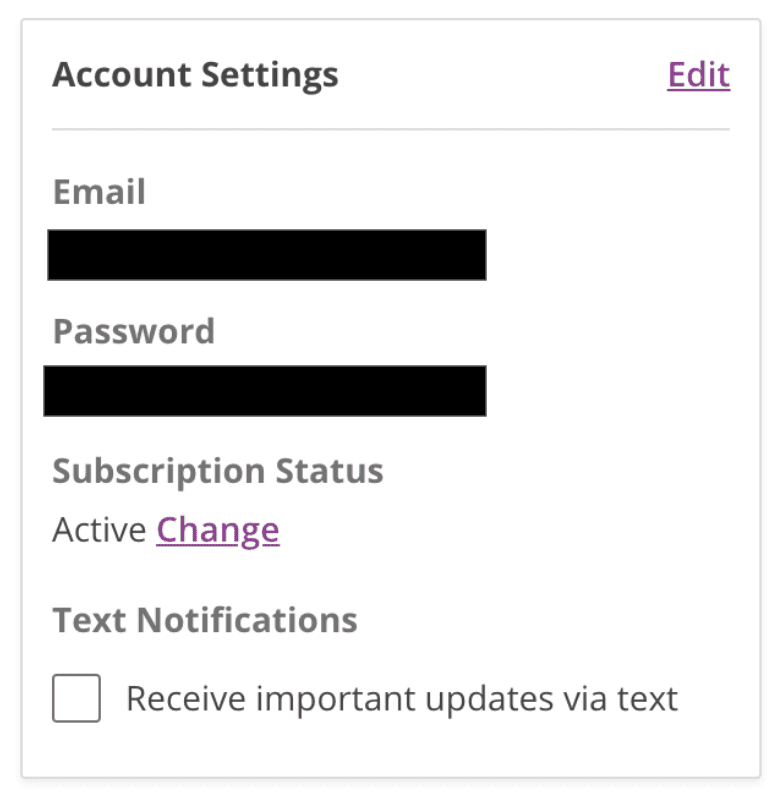This screenshot has height=798, width=782.
Task: Click the Password field label
Action: (134, 331)
